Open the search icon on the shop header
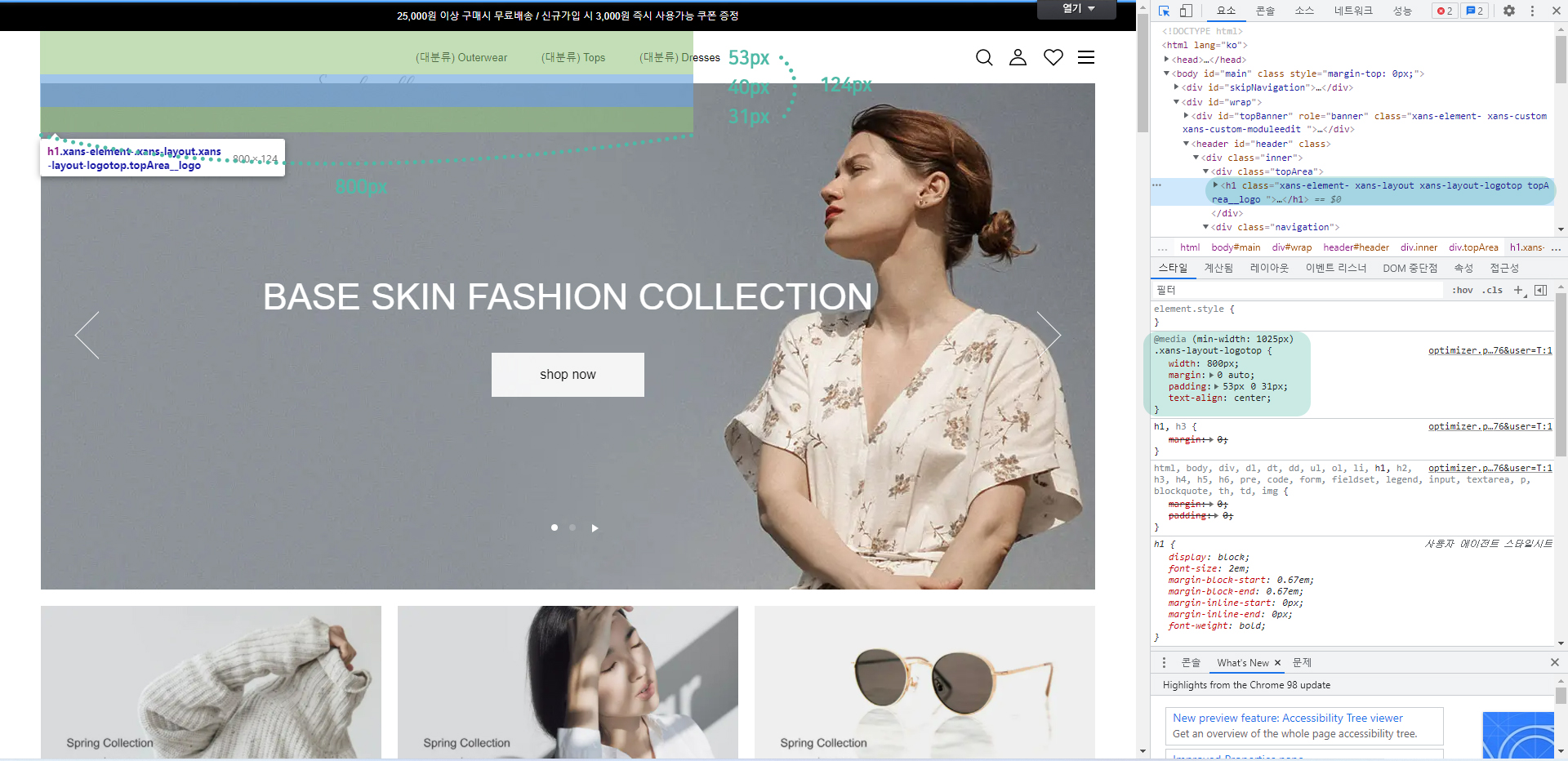 coord(984,57)
